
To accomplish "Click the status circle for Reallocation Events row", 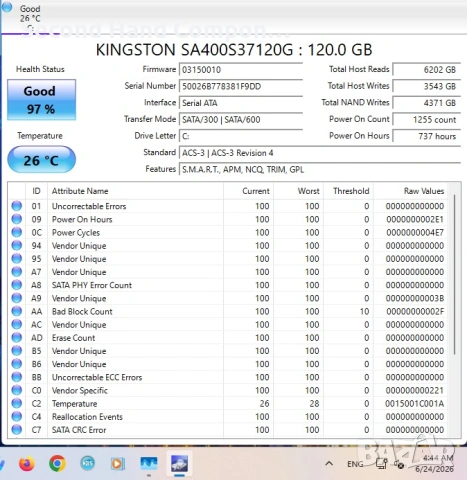I will click(x=17, y=417).
